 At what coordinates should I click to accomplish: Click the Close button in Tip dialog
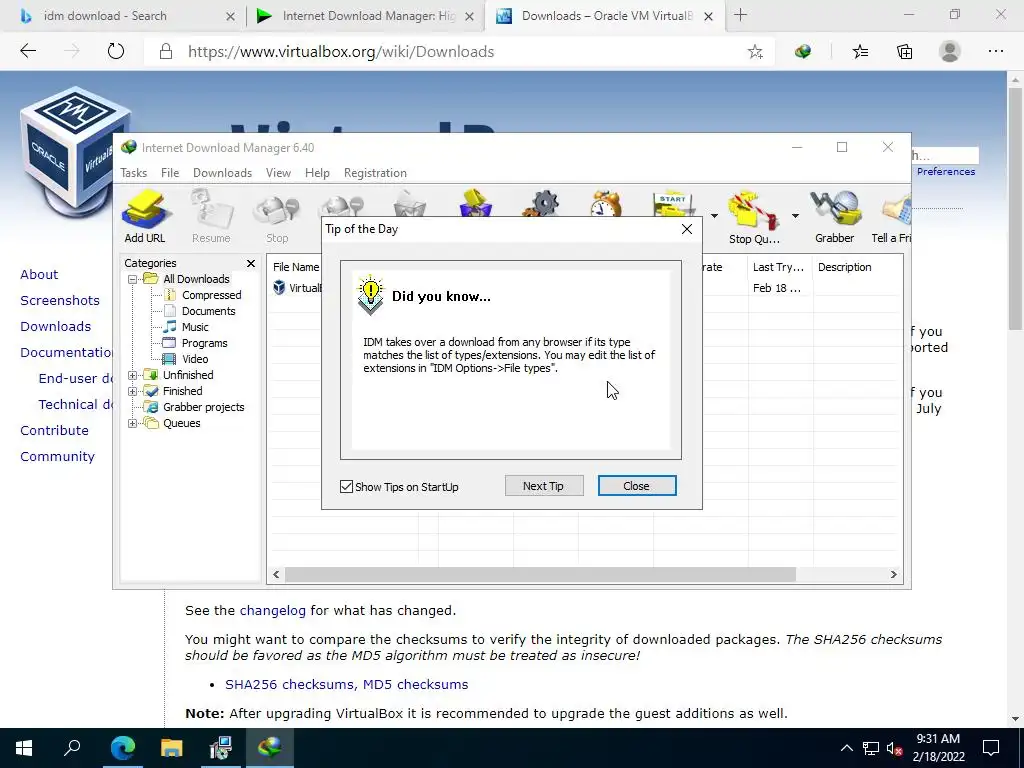(637, 486)
